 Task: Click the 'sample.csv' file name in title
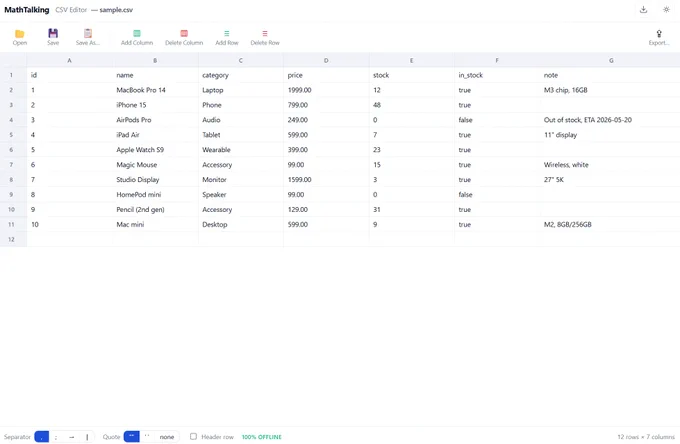point(116,10)
